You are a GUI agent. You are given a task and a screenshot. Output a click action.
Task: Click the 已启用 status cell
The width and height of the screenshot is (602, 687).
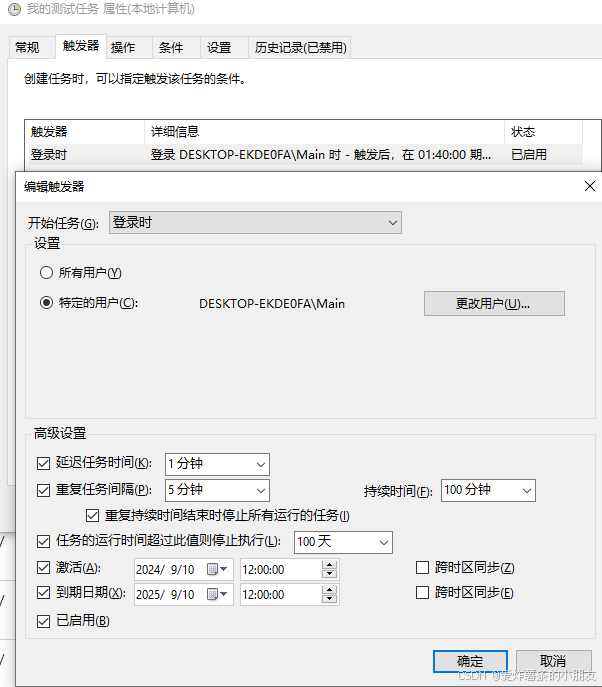coord(529,155)
